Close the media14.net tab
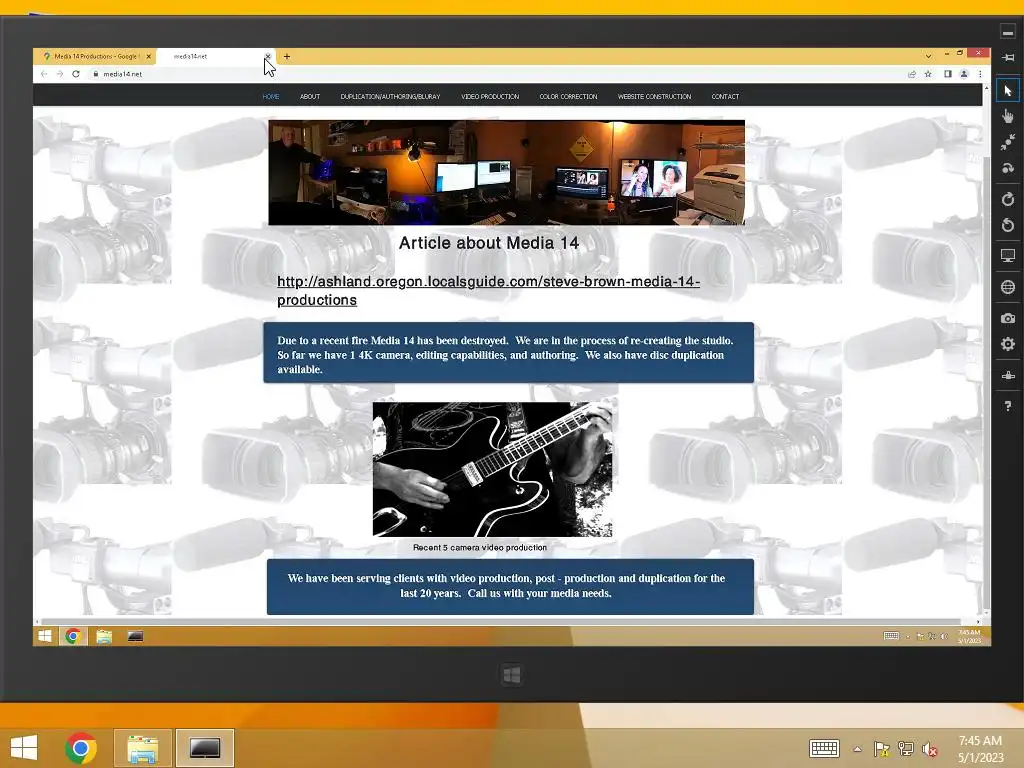 pos(268,56)
